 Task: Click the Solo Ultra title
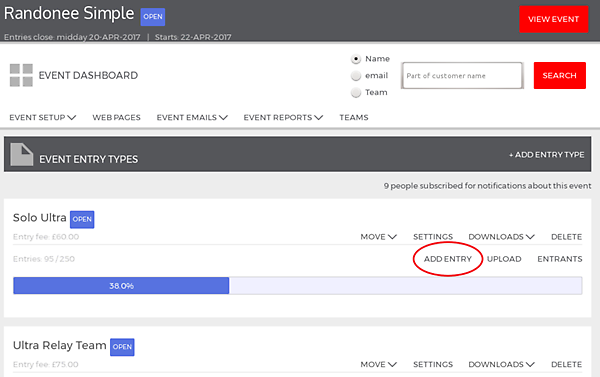point(40,218)
